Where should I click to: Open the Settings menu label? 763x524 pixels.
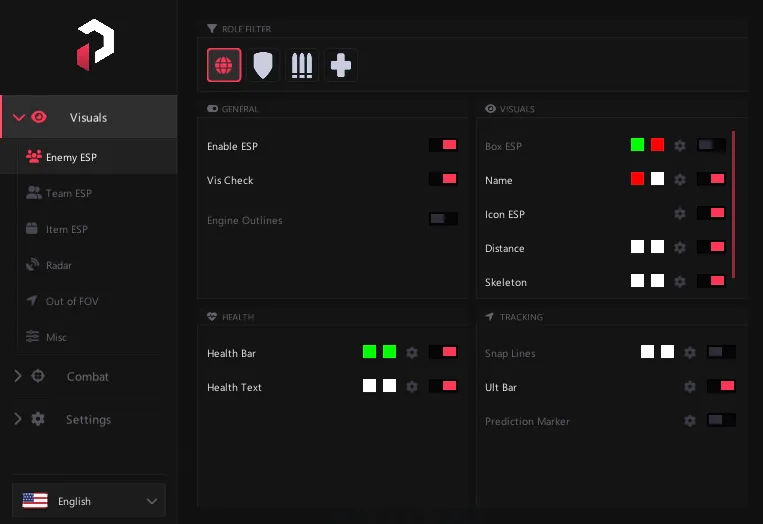pos(89,419)
